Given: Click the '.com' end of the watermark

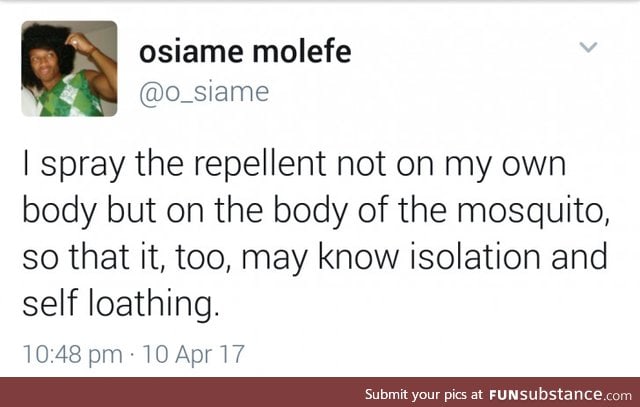Looking at the screenshot, I should point(615,393).
